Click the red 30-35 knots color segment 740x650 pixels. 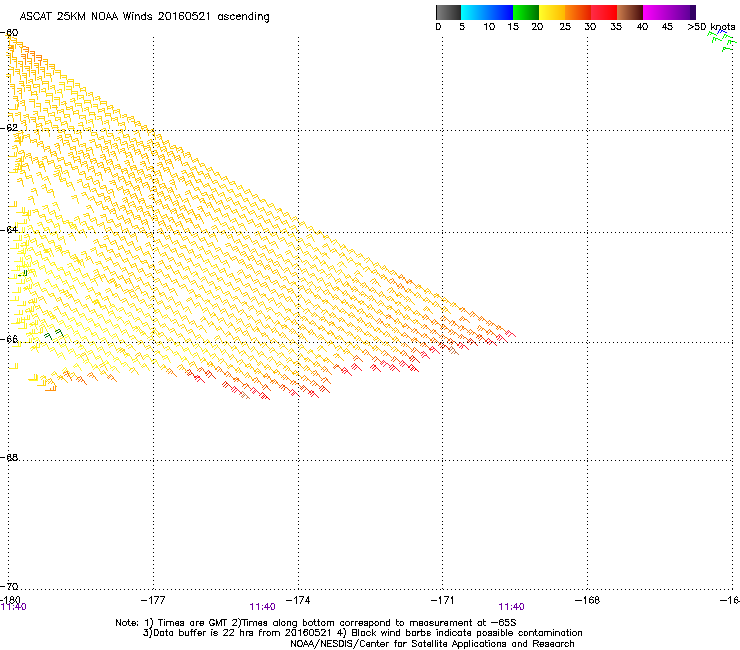tap(604, 12)
